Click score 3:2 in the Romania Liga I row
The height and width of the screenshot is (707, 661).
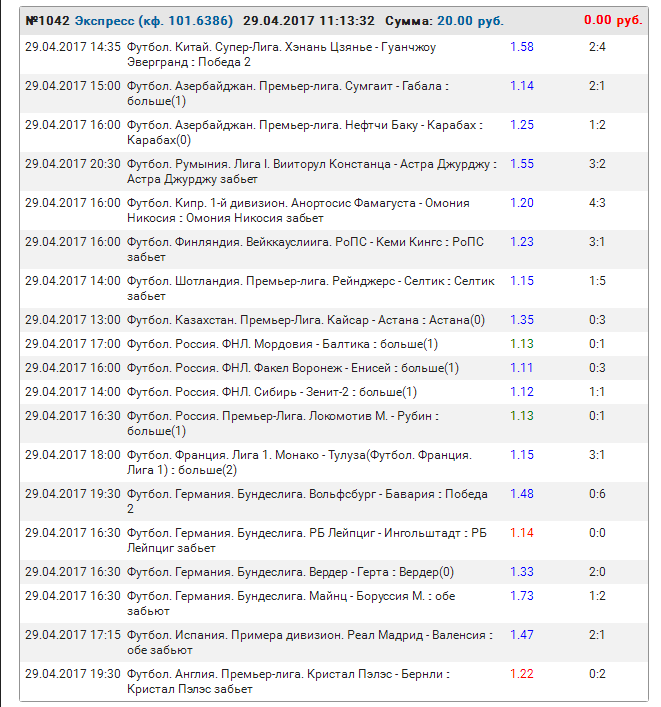click(597, 164)
